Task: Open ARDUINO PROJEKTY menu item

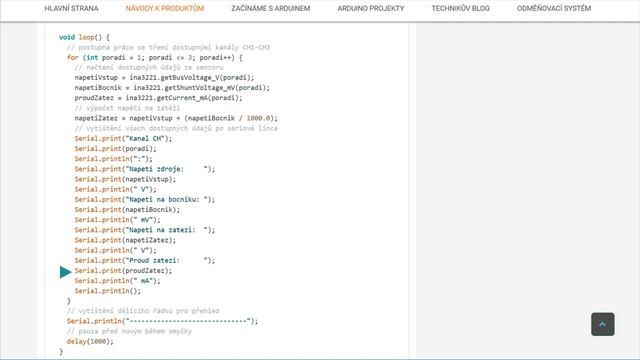Action: tap(371, 8)
